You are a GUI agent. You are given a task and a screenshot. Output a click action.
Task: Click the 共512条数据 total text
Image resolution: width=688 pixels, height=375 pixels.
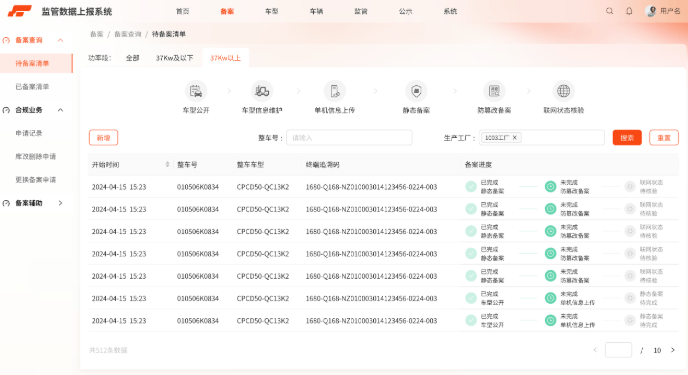108,350
